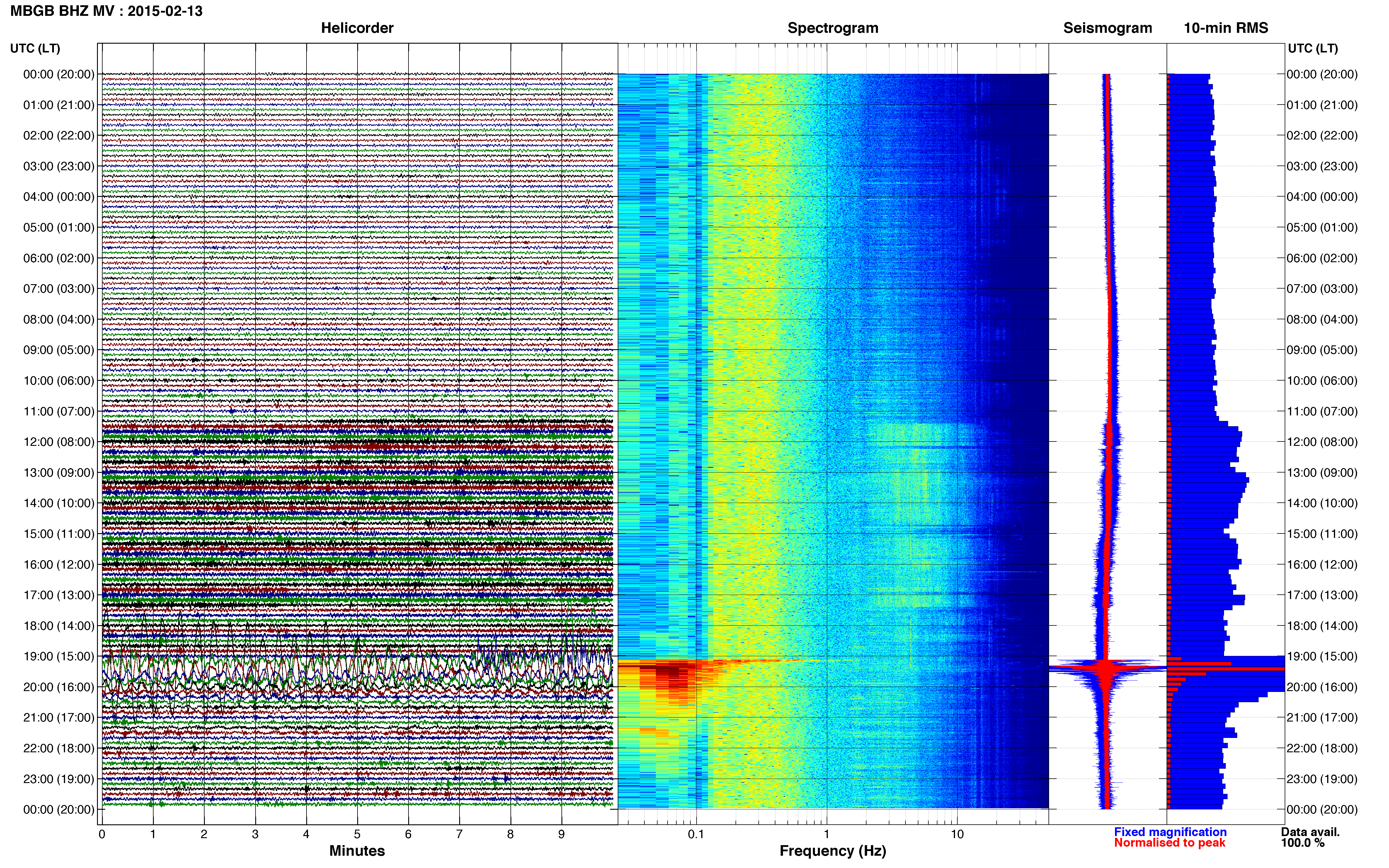Click the left '06:00 (02:00)' time label
The image size is (1389, 868).
coord(59,258)
